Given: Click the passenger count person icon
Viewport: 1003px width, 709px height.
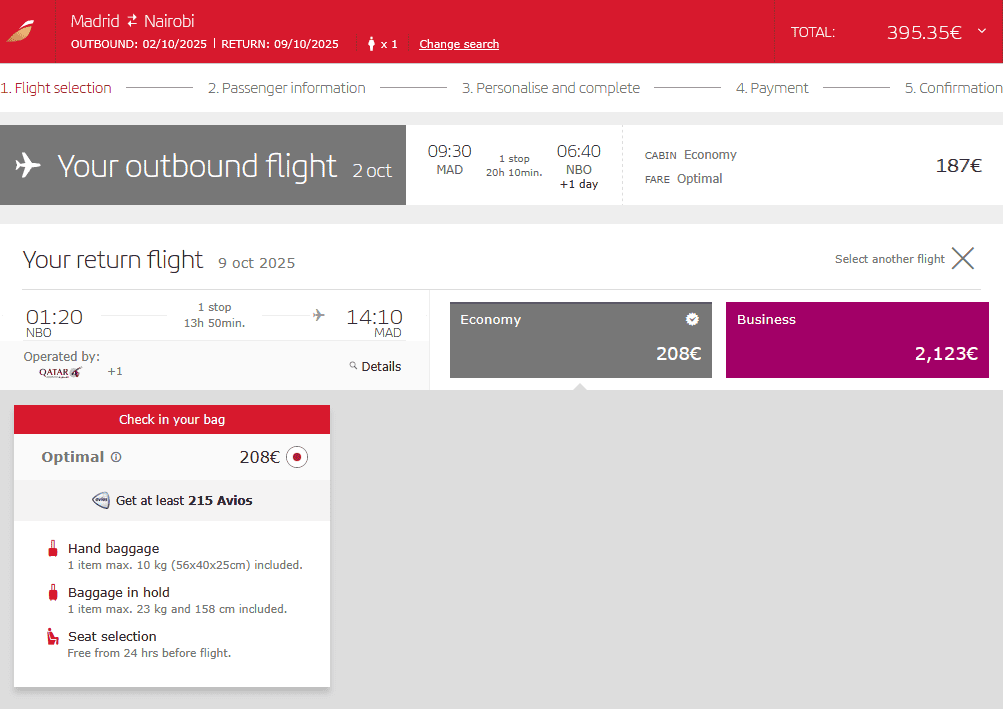Looking at the screenshot, I should click(372, 44).
